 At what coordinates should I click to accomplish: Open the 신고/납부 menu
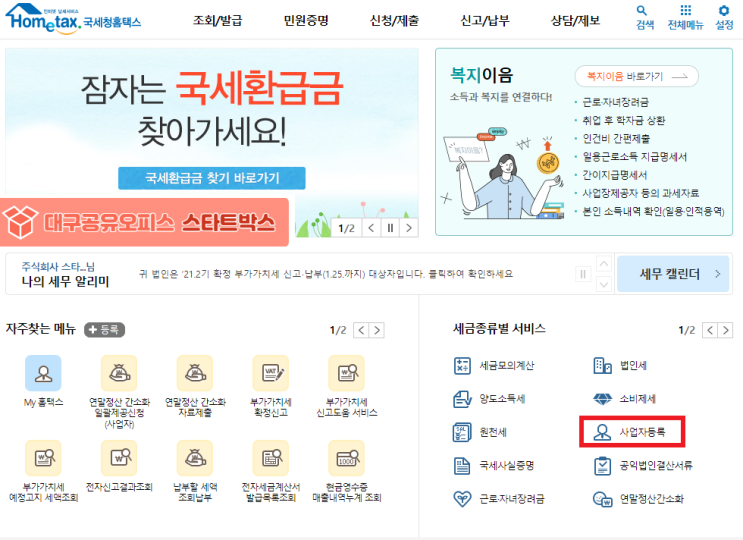point(485,20)
